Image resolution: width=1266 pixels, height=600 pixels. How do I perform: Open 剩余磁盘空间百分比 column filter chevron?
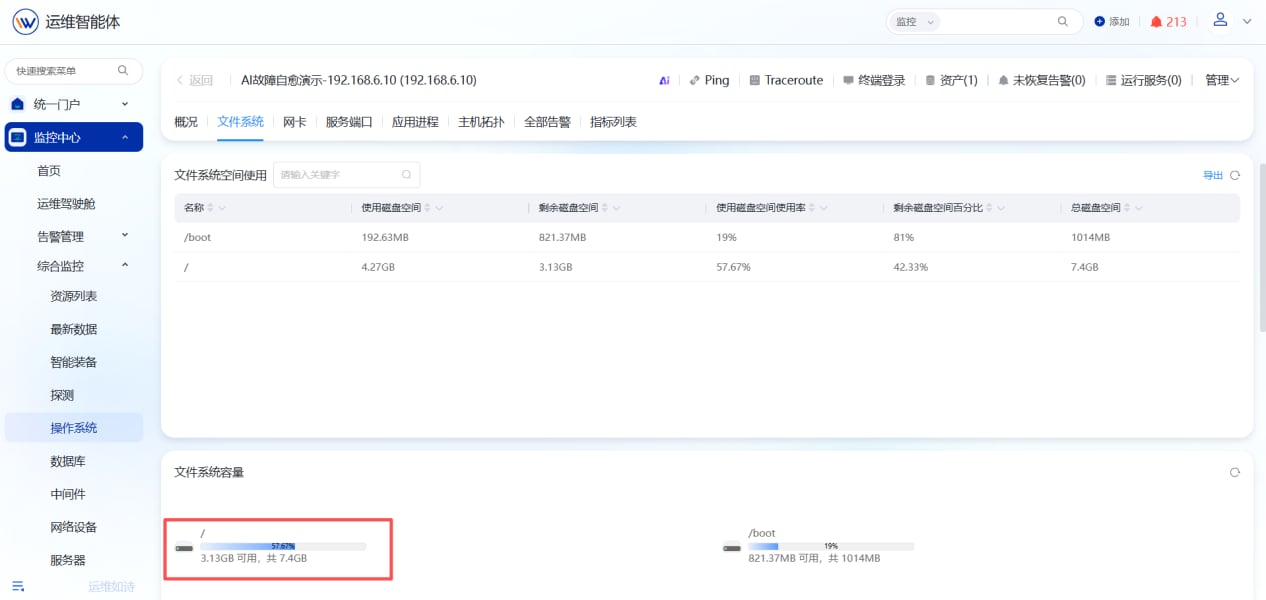pyautogui.click(x=1001, y=208)
